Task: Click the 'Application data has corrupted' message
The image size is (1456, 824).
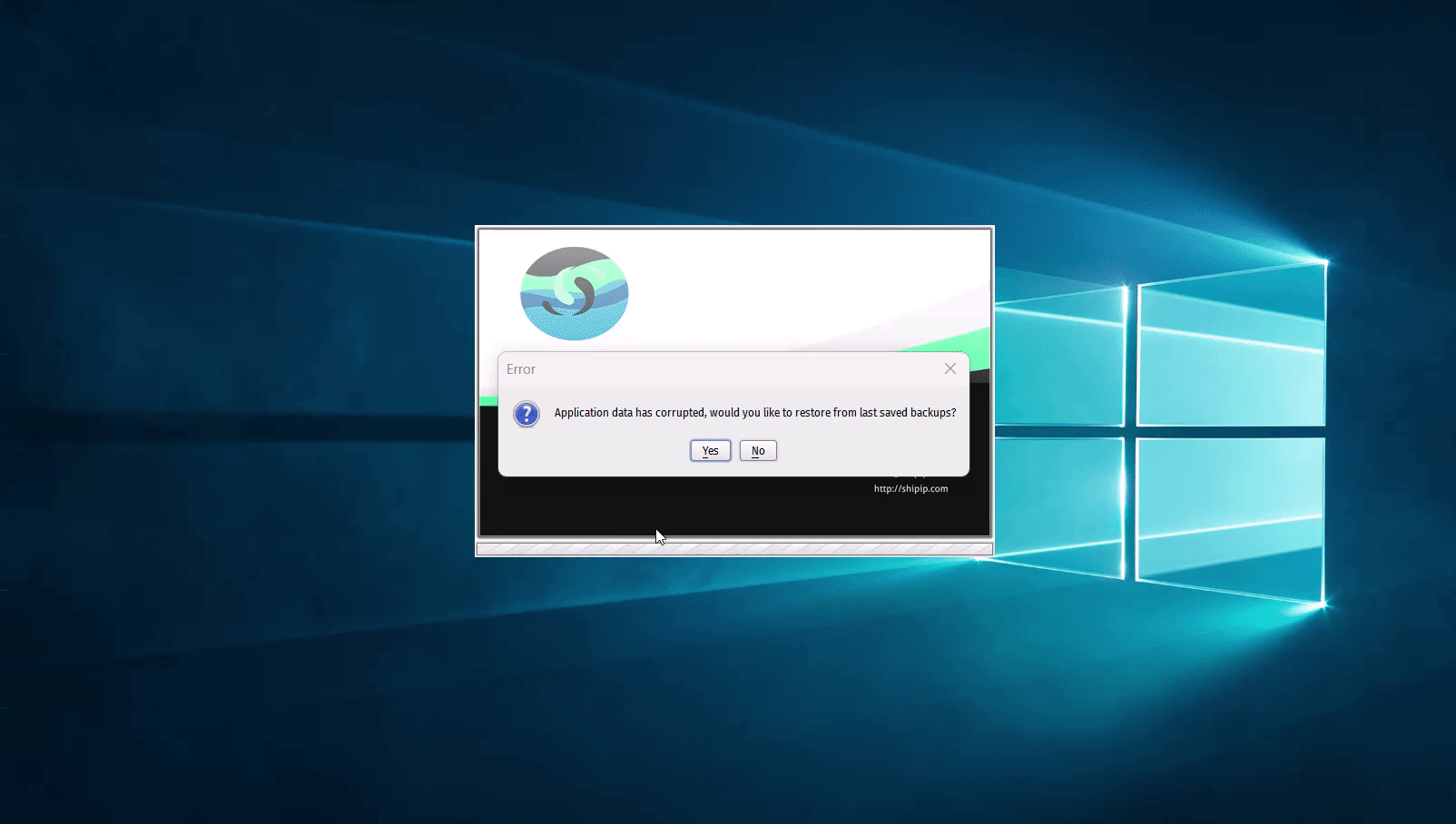Action: pyautogui.click(x=755, y=412)
